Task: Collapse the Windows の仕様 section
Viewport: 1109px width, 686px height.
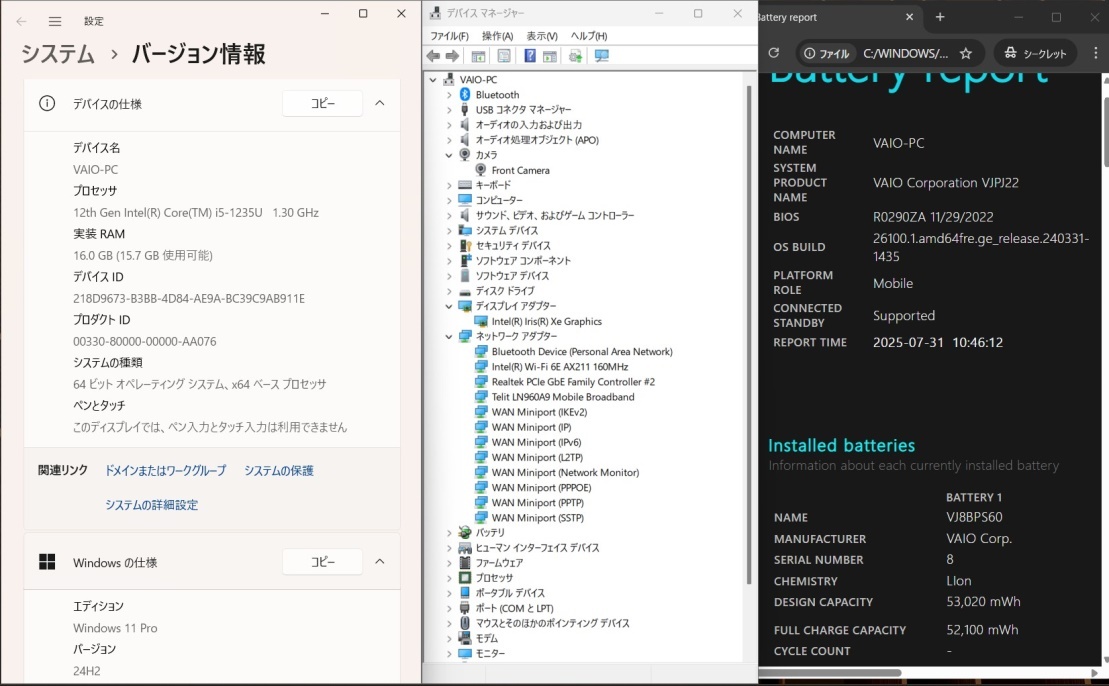Action: pos(380,562)
